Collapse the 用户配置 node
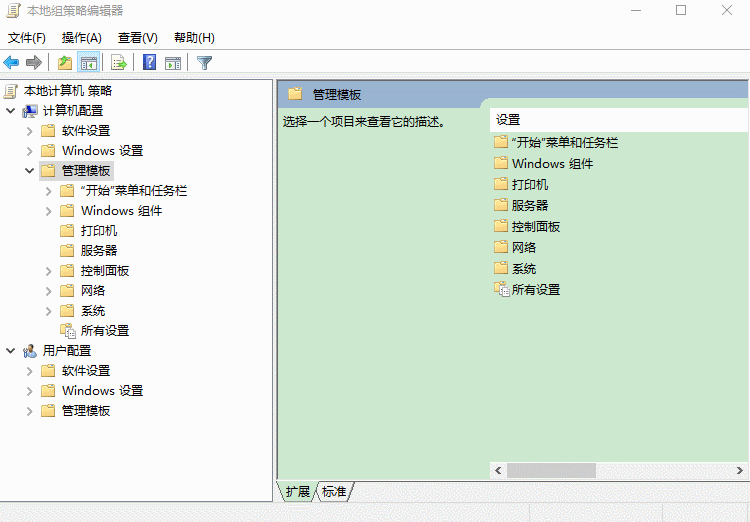 click(x=11, y=351)
